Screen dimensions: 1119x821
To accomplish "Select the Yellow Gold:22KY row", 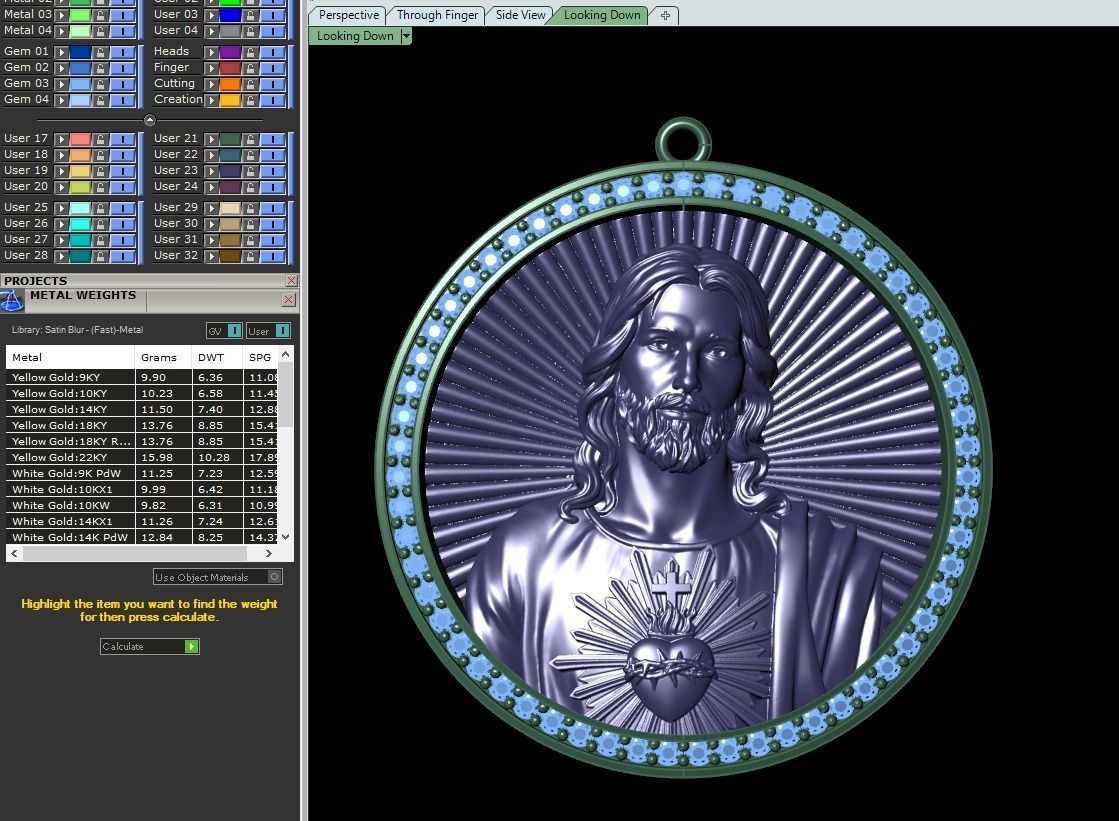I will (x=142, y=457).
